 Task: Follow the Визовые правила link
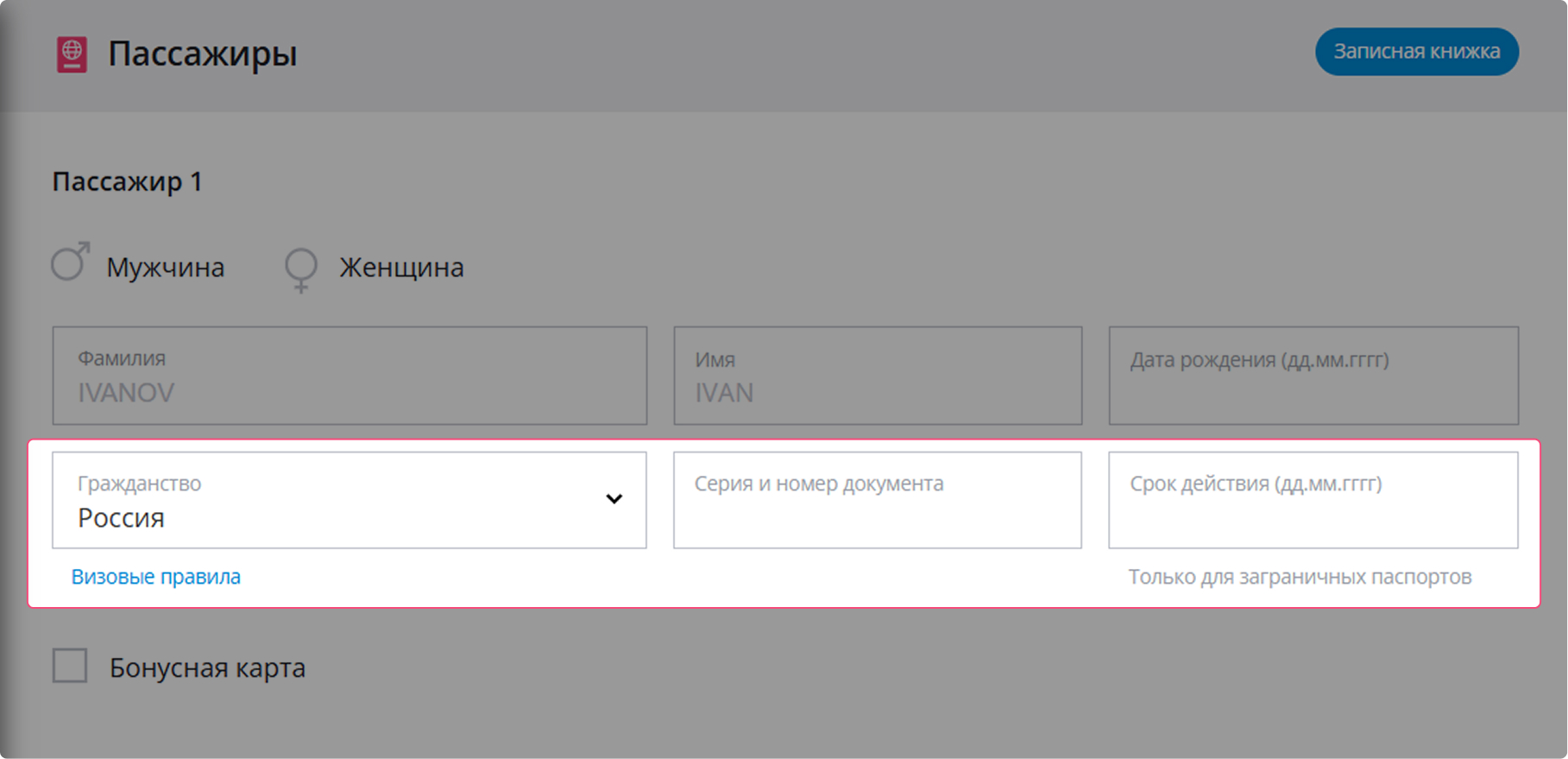[x=156, y=577]
